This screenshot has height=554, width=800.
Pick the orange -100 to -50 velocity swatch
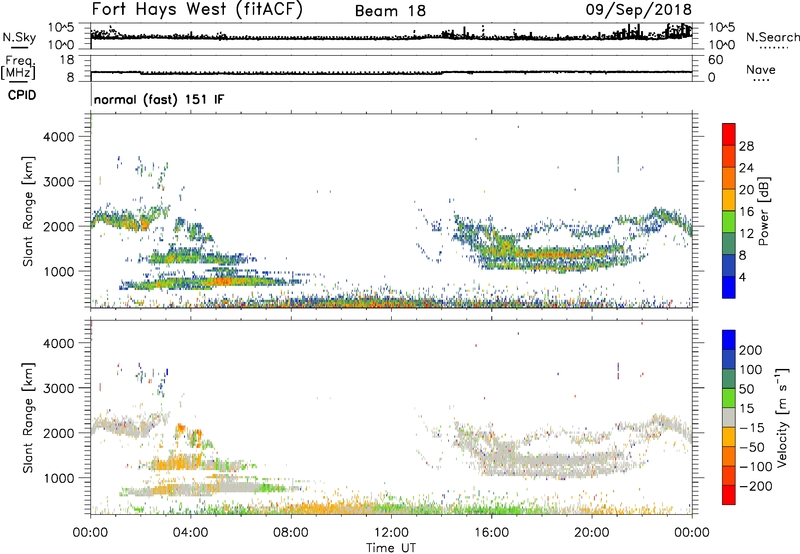coord(729,456)
